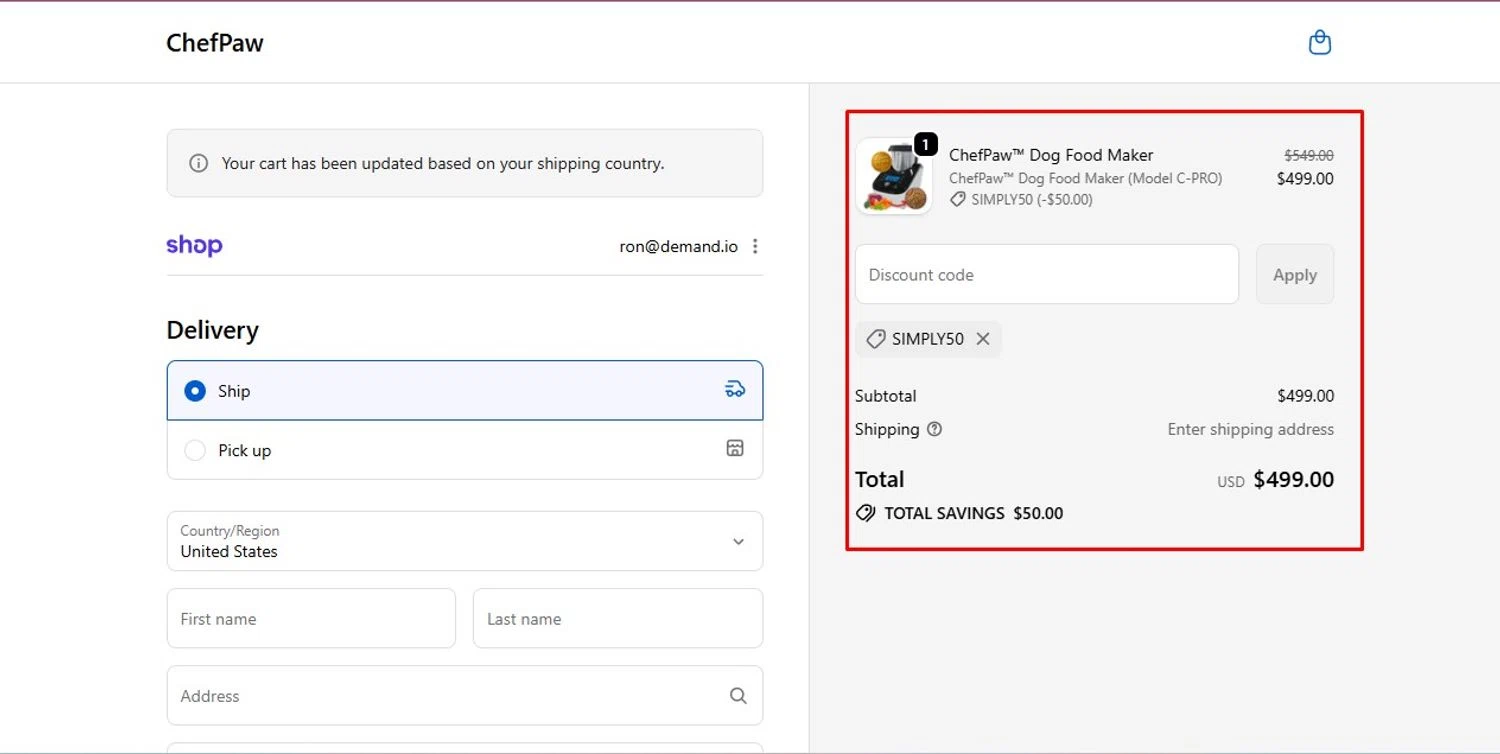Click the Shop pay logo
1500x754 pixels.
click(194, 245)
